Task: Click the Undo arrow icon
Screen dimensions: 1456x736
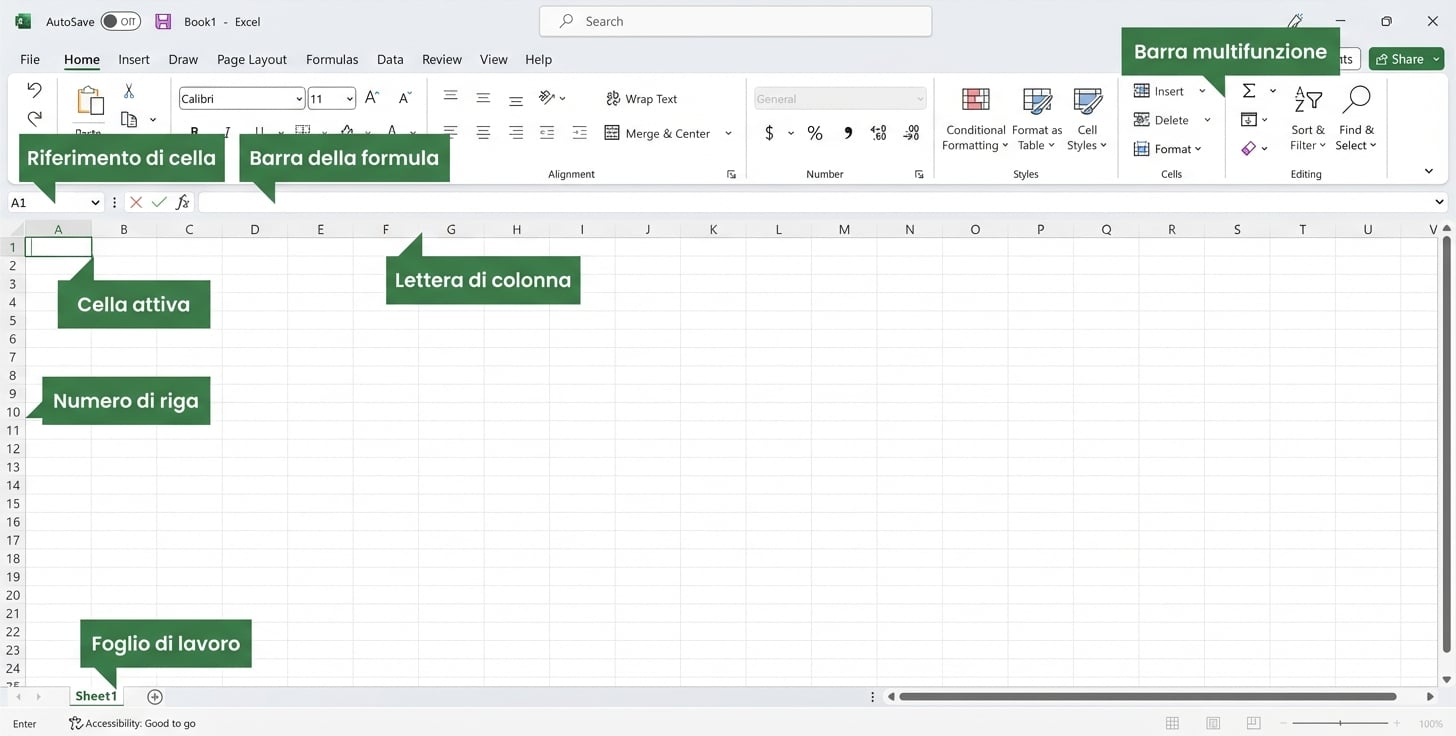Action: [x=34, y=90]
